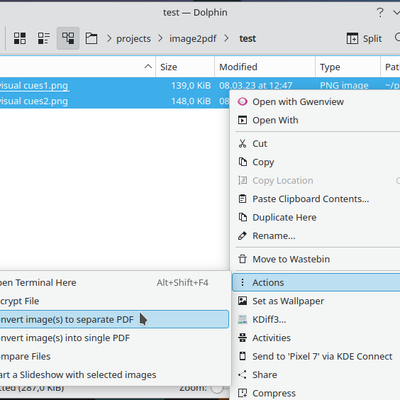Viewport: 400px width, 400px height.
Task: Click the Copy Location icon
Action: pyautogui.click(x=242, y=180)
